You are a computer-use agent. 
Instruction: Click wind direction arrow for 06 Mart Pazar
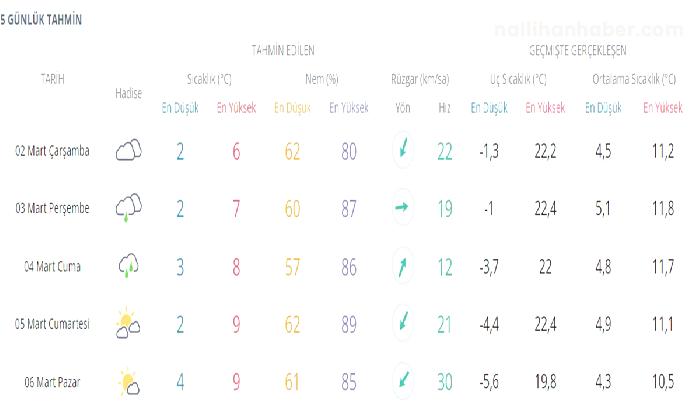(403, 380)
